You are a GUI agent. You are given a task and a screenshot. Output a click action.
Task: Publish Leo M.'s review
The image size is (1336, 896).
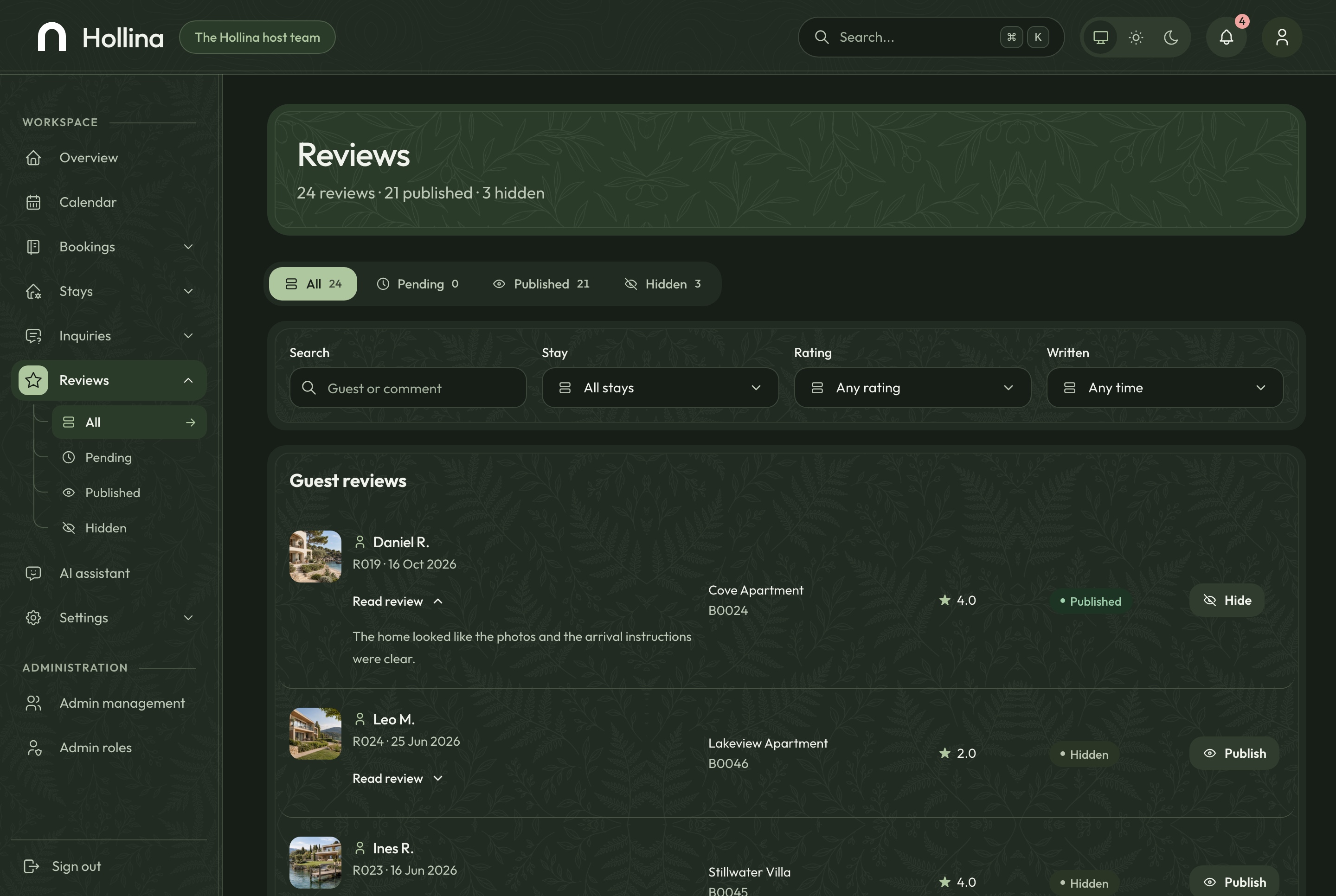[x=1234, y=753]
